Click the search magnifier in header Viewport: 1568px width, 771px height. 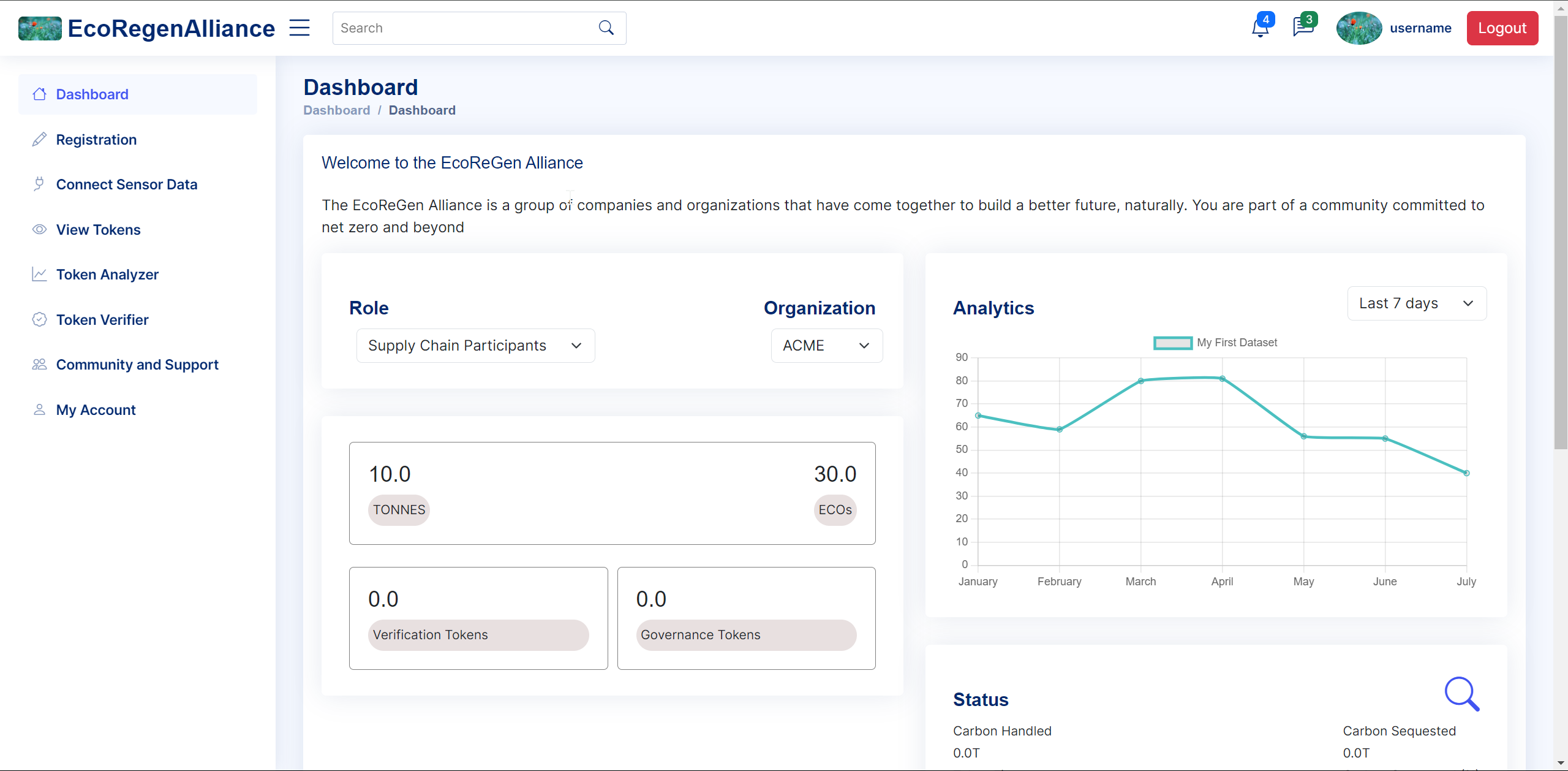point(606,28)
